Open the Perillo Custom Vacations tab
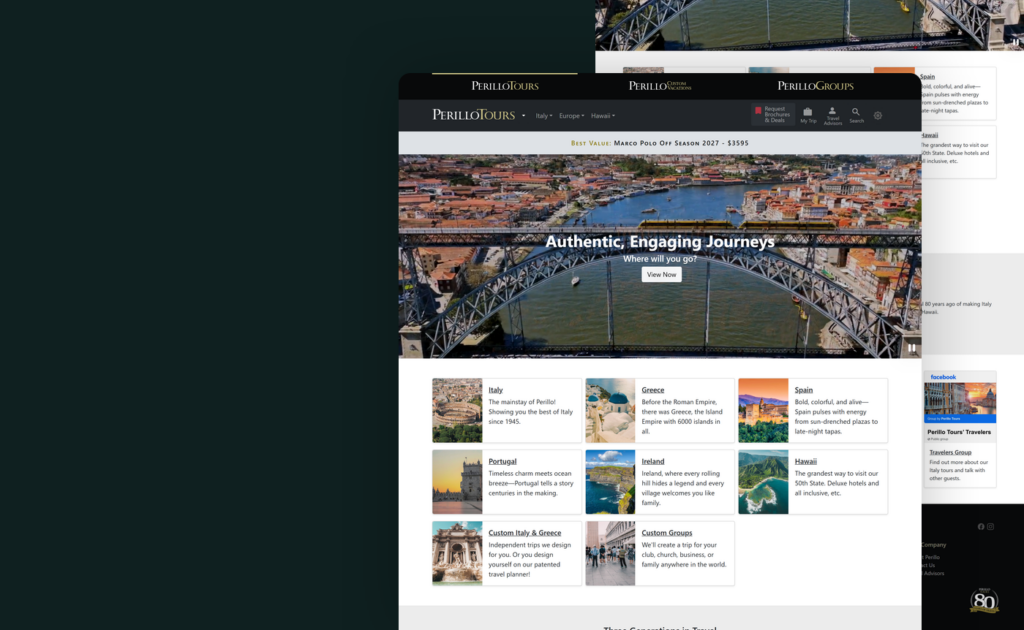The height and width of the screenshot is (630, 1024). tap(660, 86)
